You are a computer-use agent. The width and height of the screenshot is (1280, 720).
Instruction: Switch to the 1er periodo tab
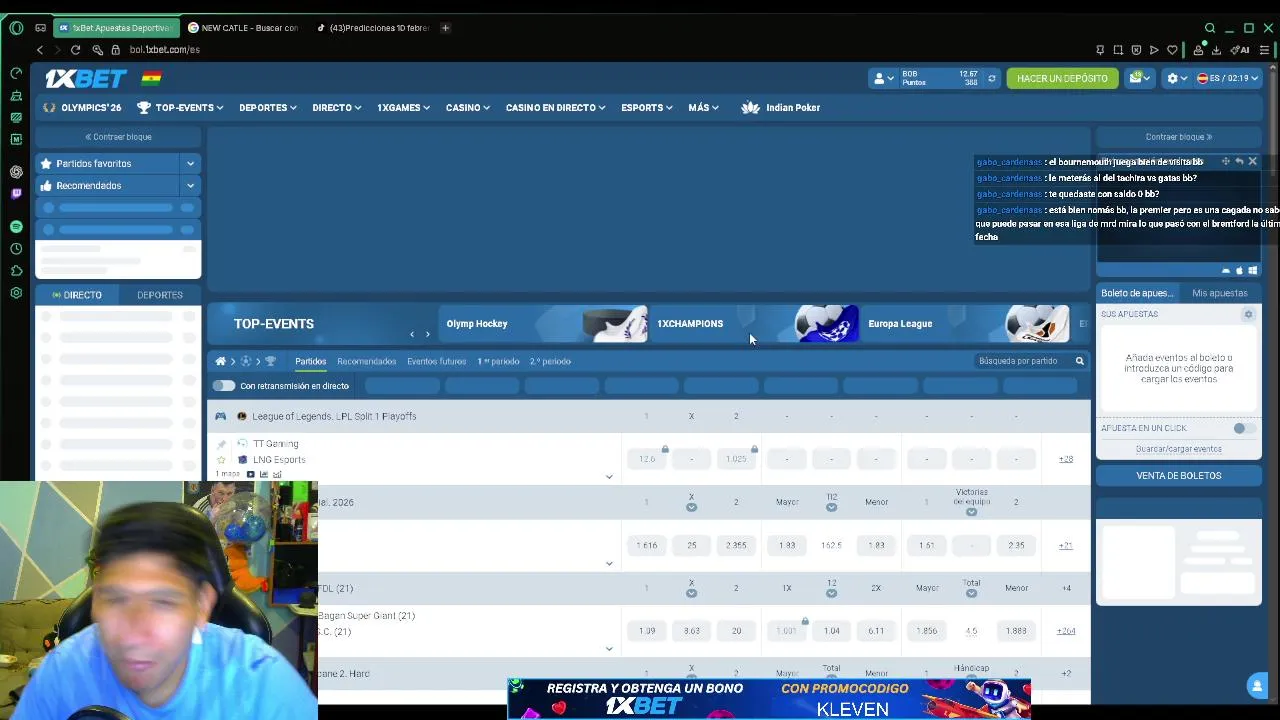(498, 361)
